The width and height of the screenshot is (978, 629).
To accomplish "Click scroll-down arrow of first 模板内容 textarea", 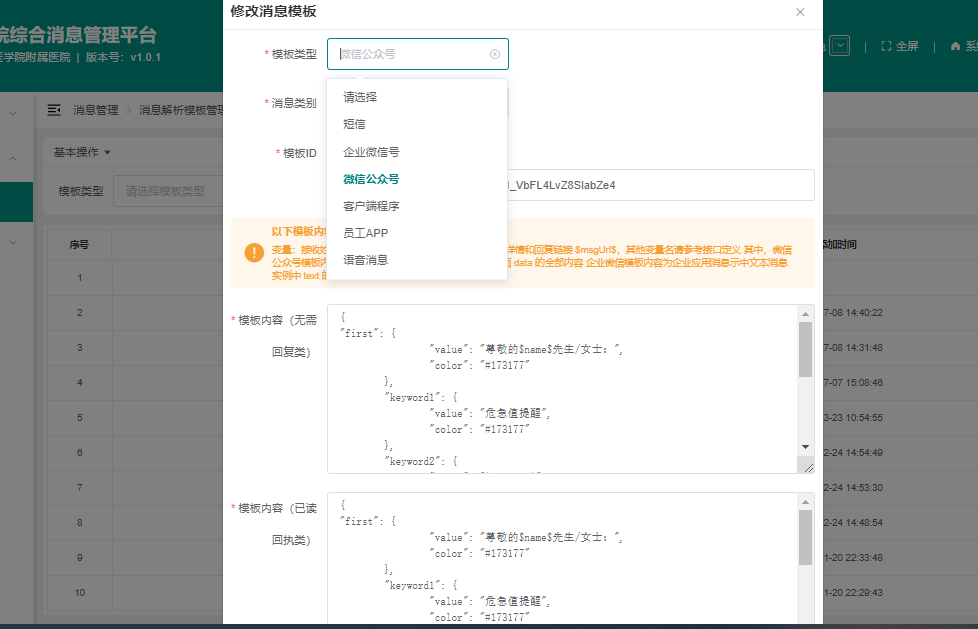I will (x=806, y=446).
